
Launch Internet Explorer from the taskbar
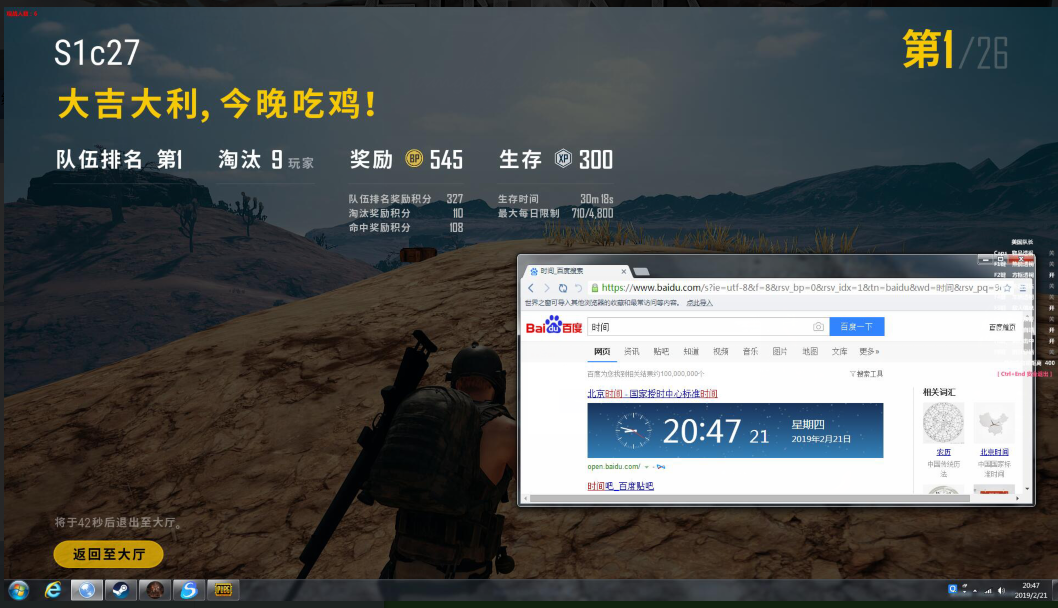tap(53, 590)
